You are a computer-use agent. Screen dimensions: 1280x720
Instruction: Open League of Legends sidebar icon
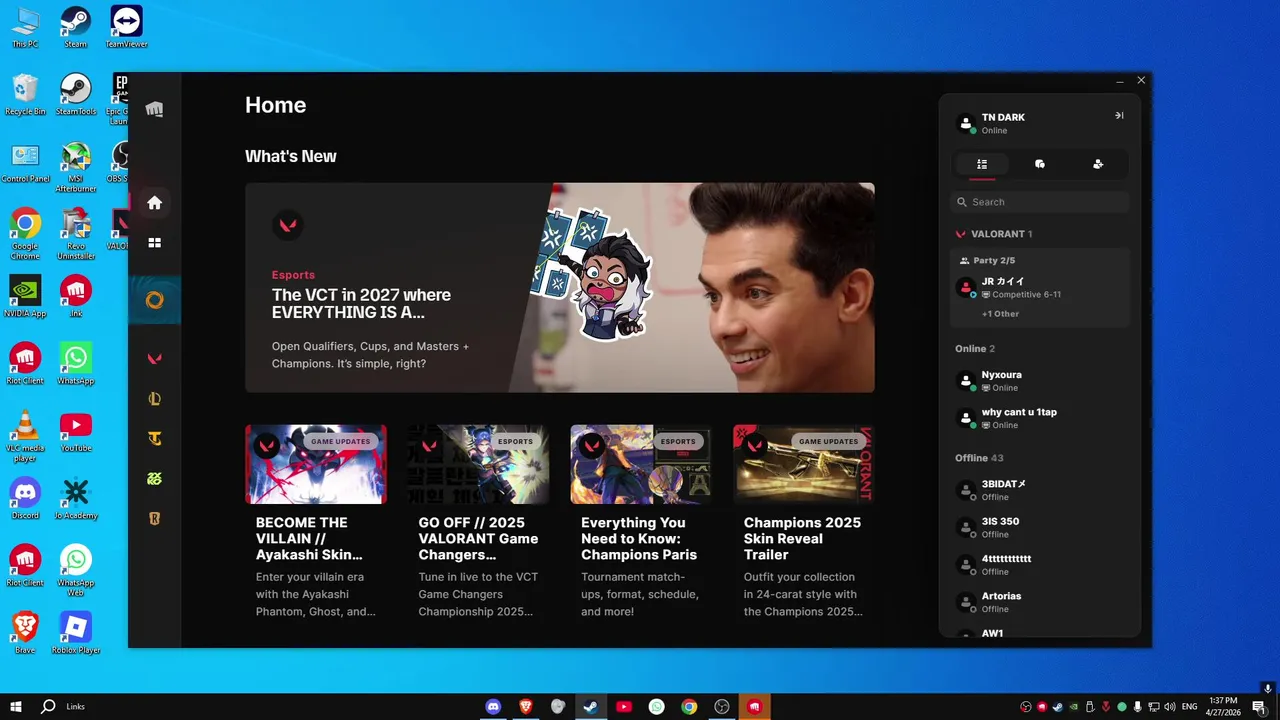pos(154,399)
